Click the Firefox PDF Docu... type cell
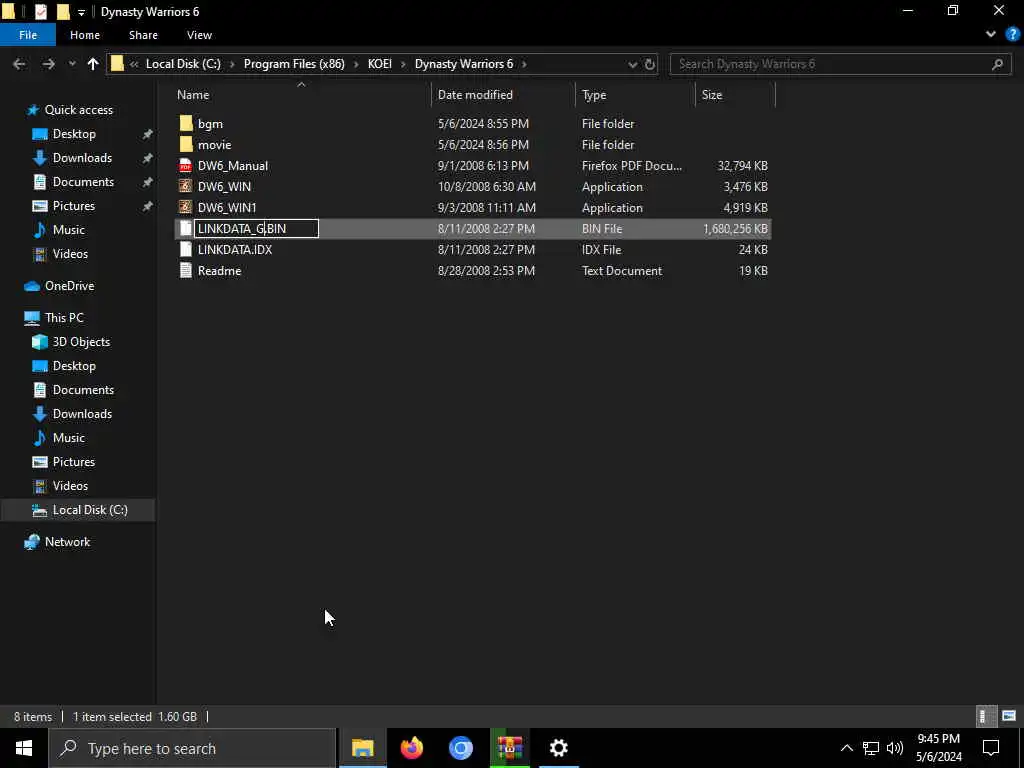This screenshot has width=1024, height=768. pos(632,166)
